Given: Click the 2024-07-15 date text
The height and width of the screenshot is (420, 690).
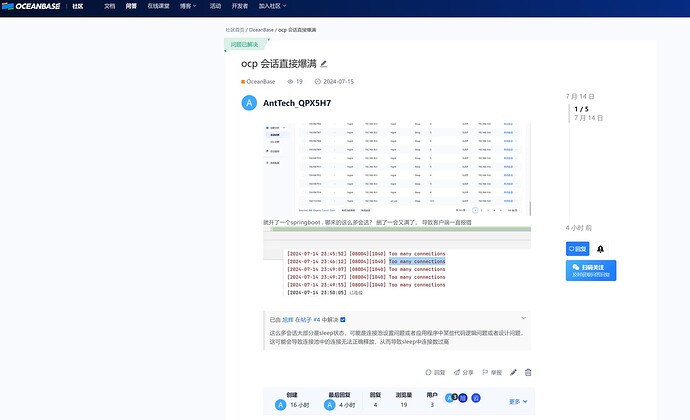Looking at the screenshot, I should point(338,81).
